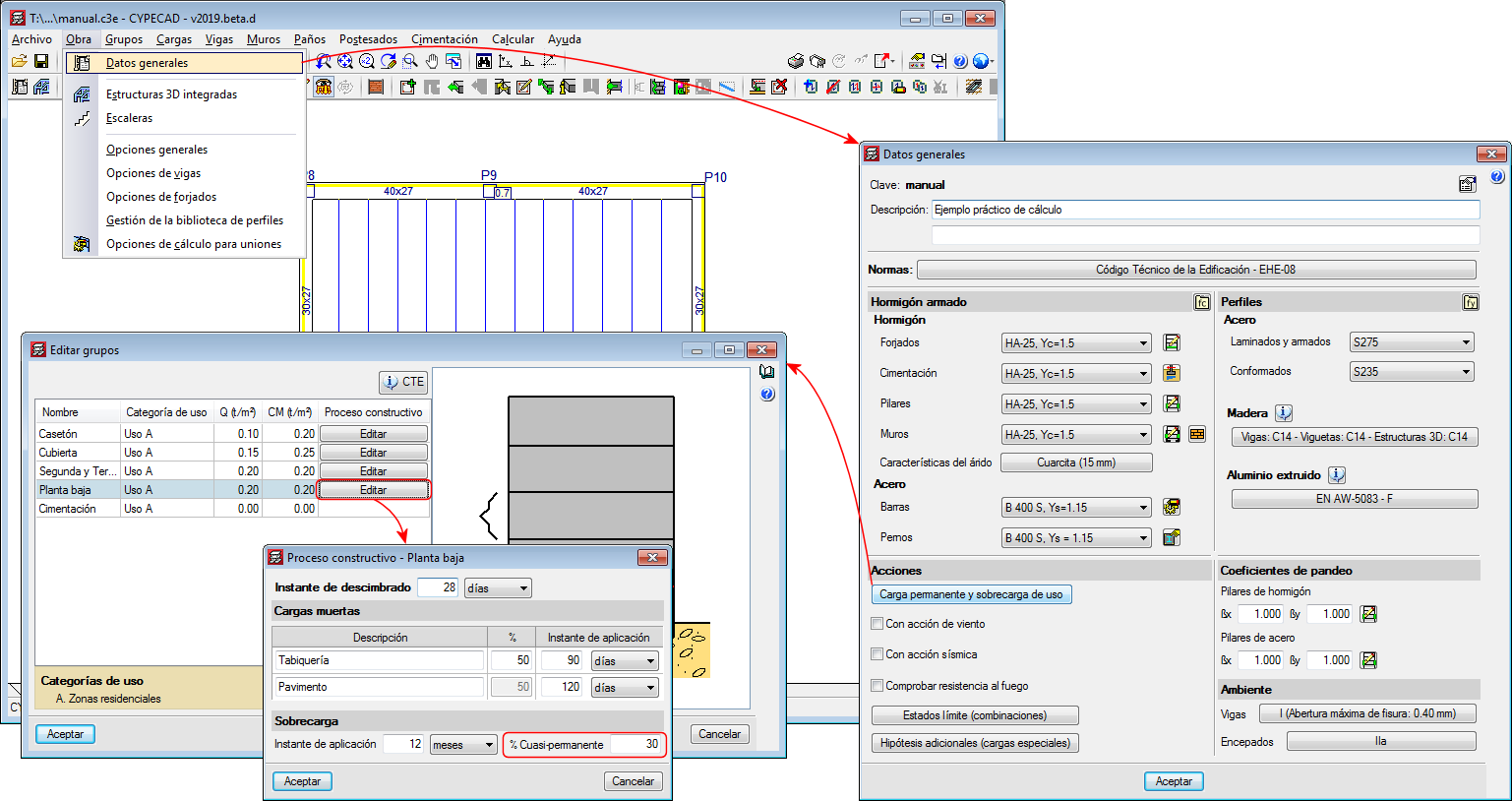Click the % Cuasi-permanente value field
Viewport: 1512px width, 801px height.
(x=636, y=745)
